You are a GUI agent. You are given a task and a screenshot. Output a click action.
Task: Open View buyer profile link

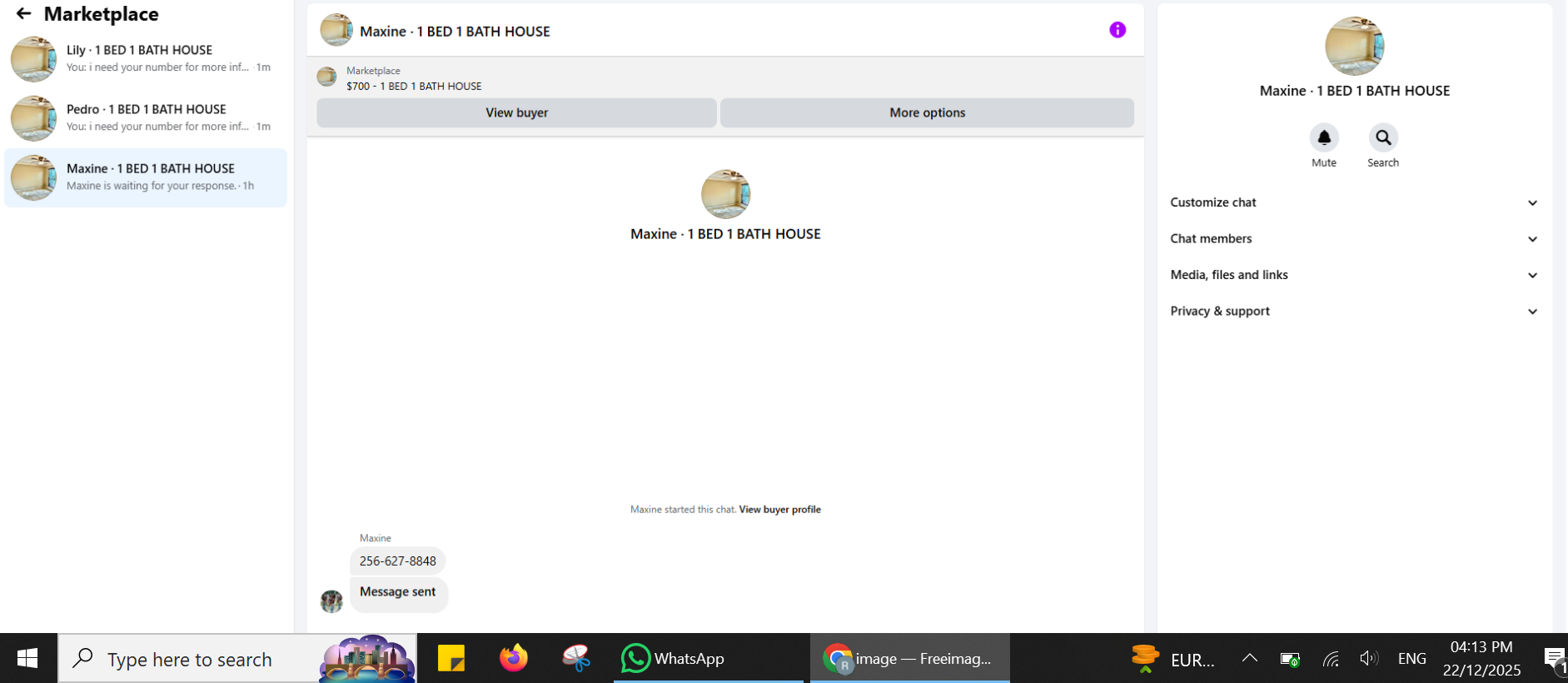(779, 510)
